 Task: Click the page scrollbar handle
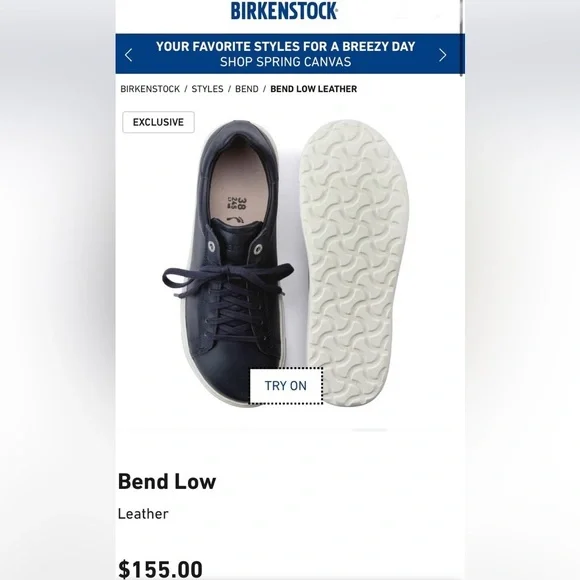coord(462,37)
